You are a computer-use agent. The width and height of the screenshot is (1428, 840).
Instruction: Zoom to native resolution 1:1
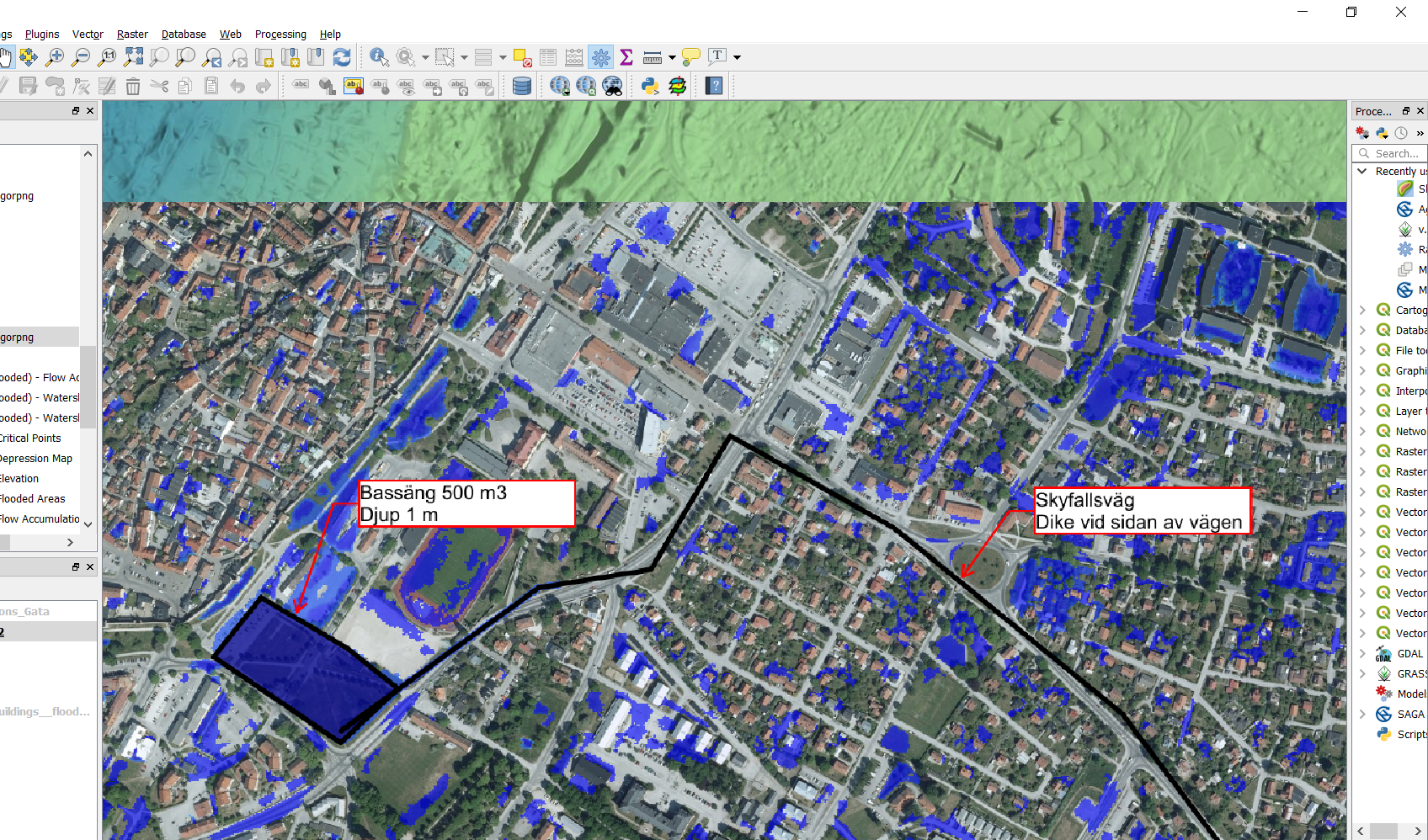107,57
